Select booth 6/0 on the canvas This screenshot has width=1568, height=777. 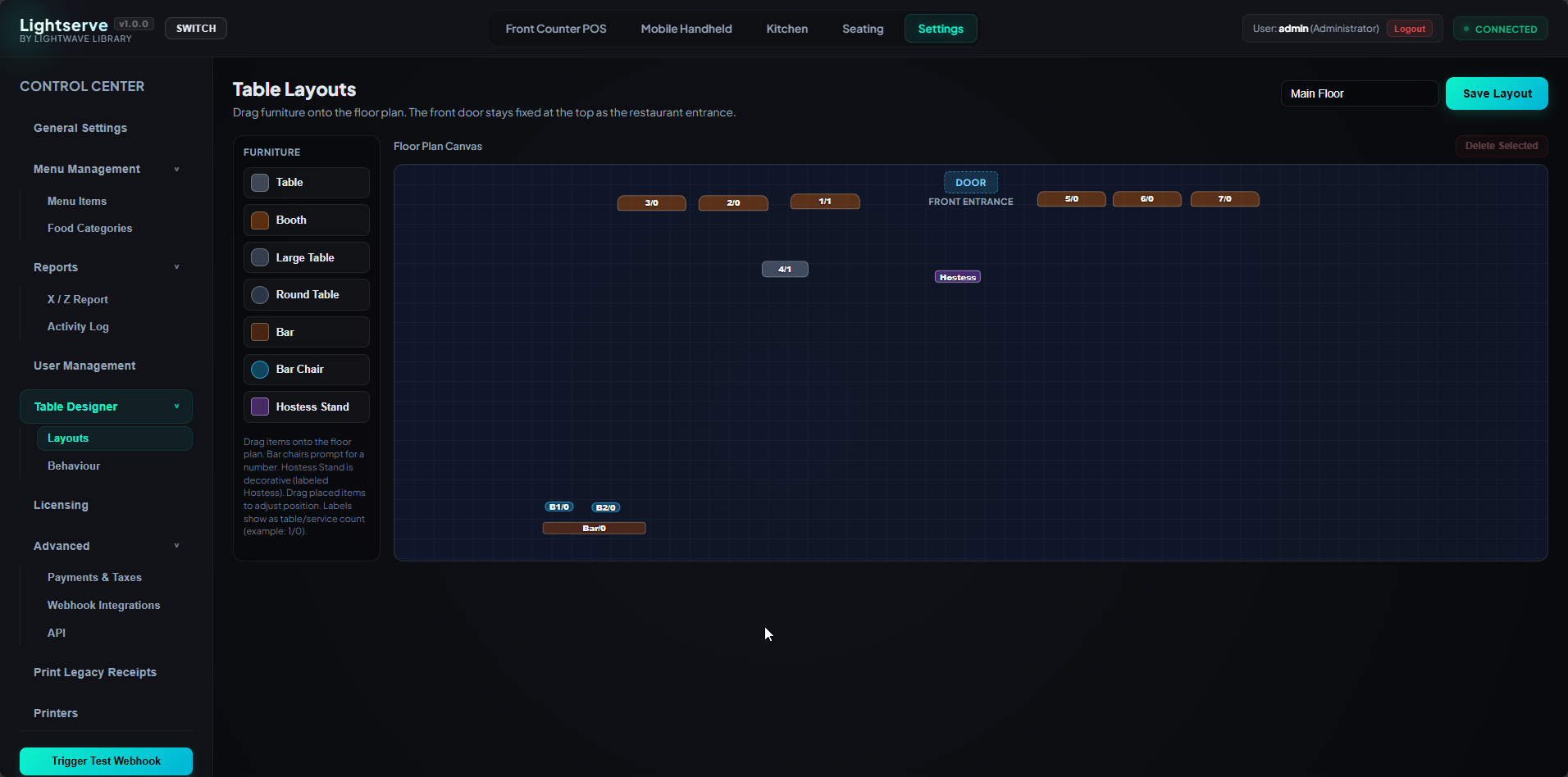click(1147, 198)
